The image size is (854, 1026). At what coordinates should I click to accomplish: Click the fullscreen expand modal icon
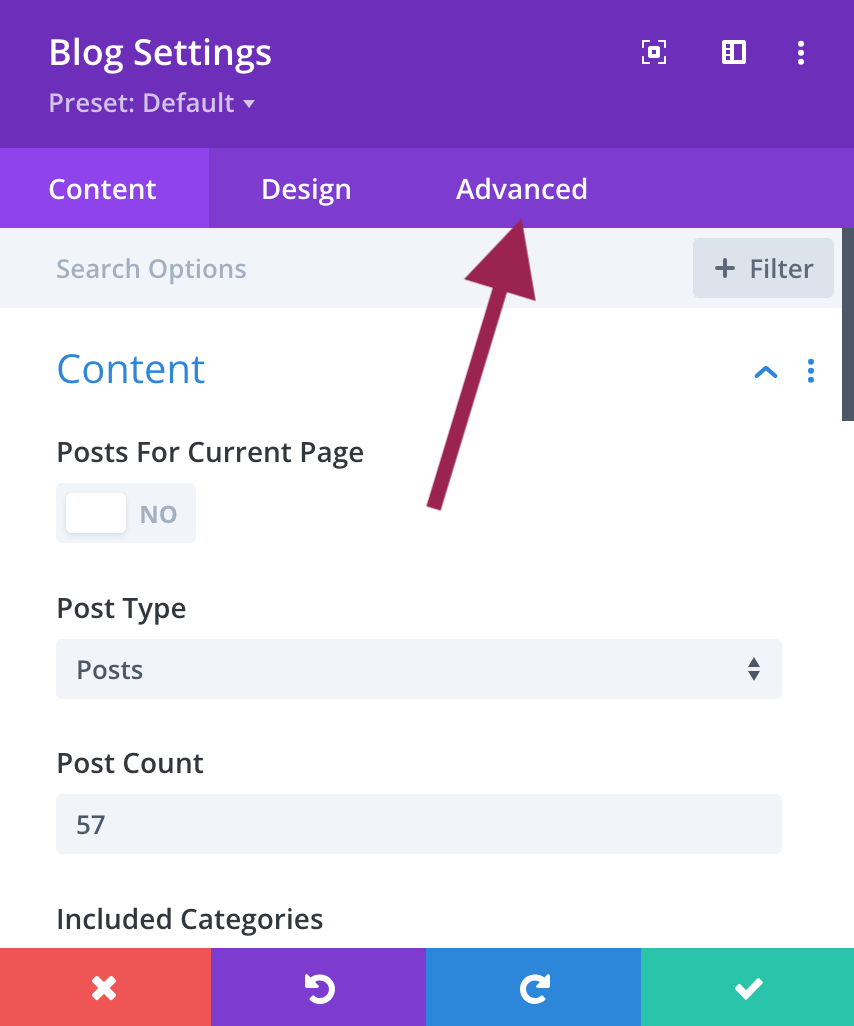click(654, 53)
